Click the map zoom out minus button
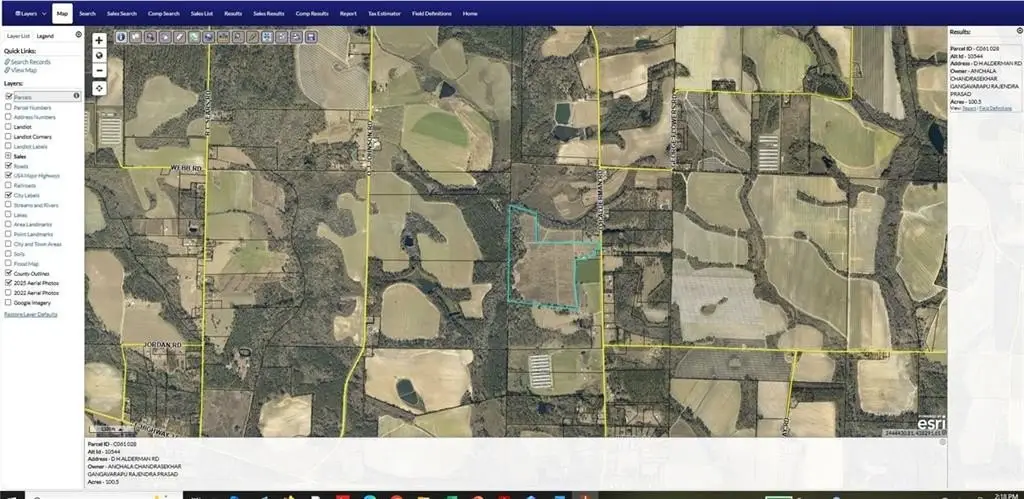The image size is (1024, 499). click(99, 70)
